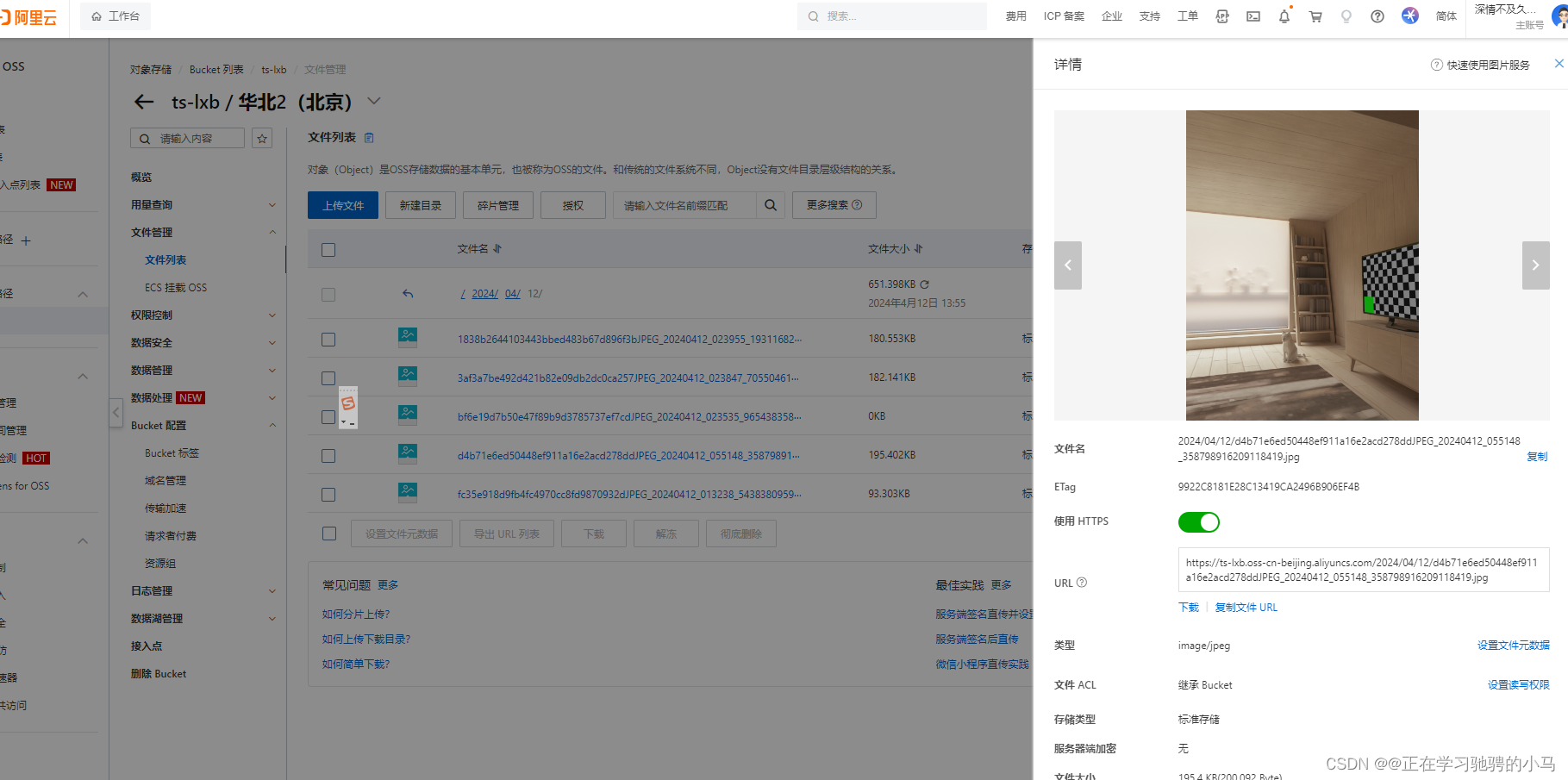Open bucket region dropdown next to 华北2 (北京)
1568x780 pixels.
374,101
